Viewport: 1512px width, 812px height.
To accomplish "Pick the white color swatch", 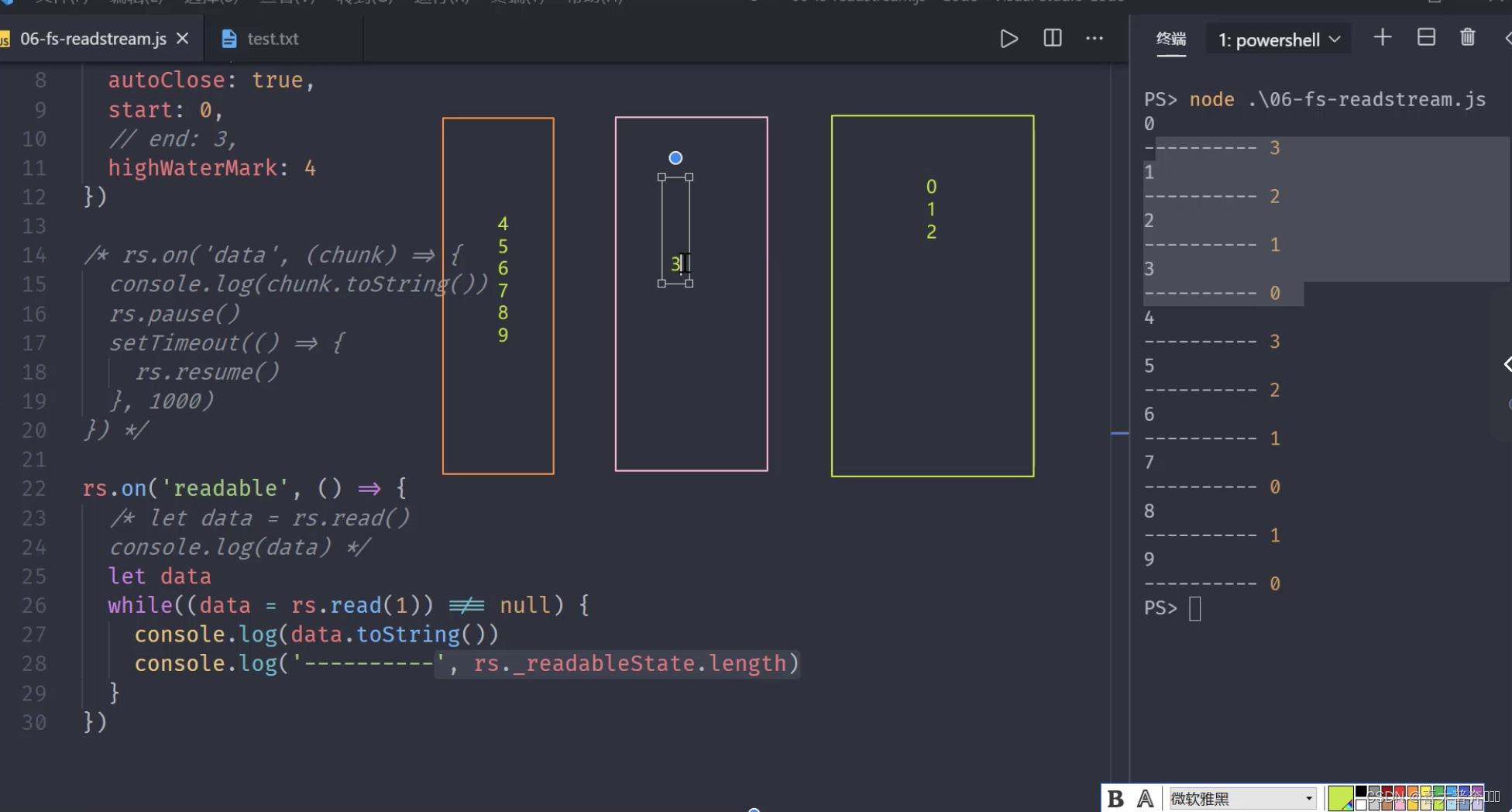I will (x=1361, y=805).
